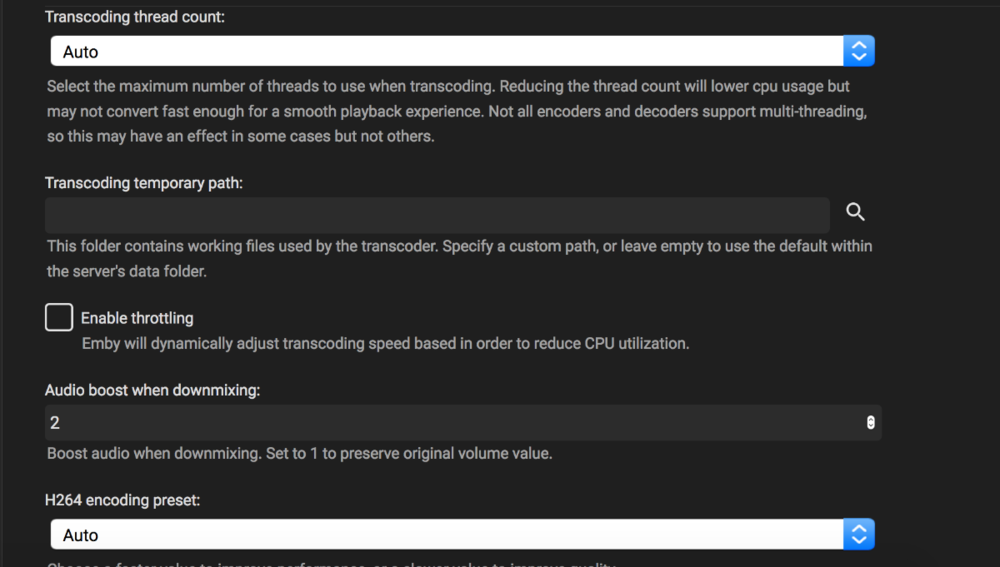
Task: Click into the Audio boost value field
Action: [450, 423]
